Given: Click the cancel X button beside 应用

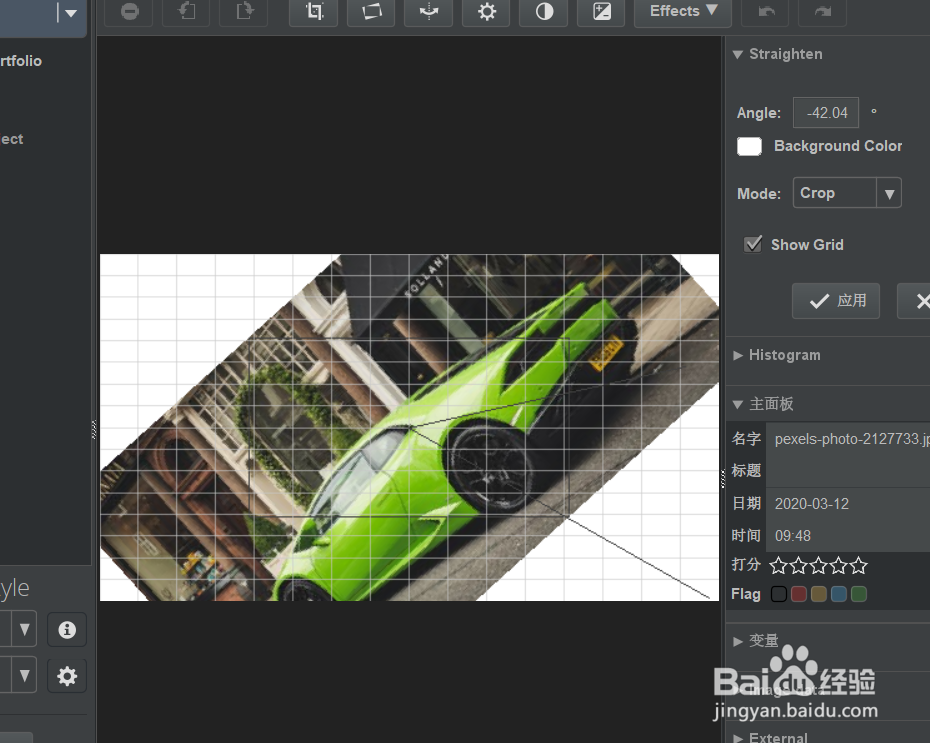Looking at the screenshot, I should [x=916, y=301].
